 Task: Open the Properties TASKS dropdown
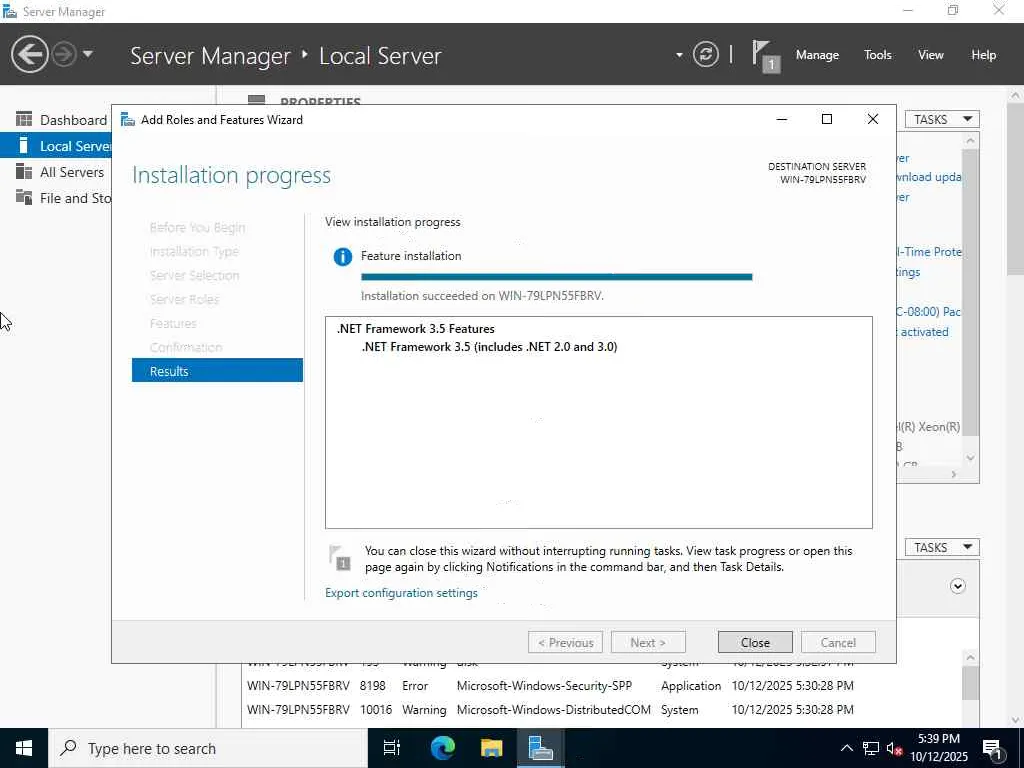click(x=942, y=120)
